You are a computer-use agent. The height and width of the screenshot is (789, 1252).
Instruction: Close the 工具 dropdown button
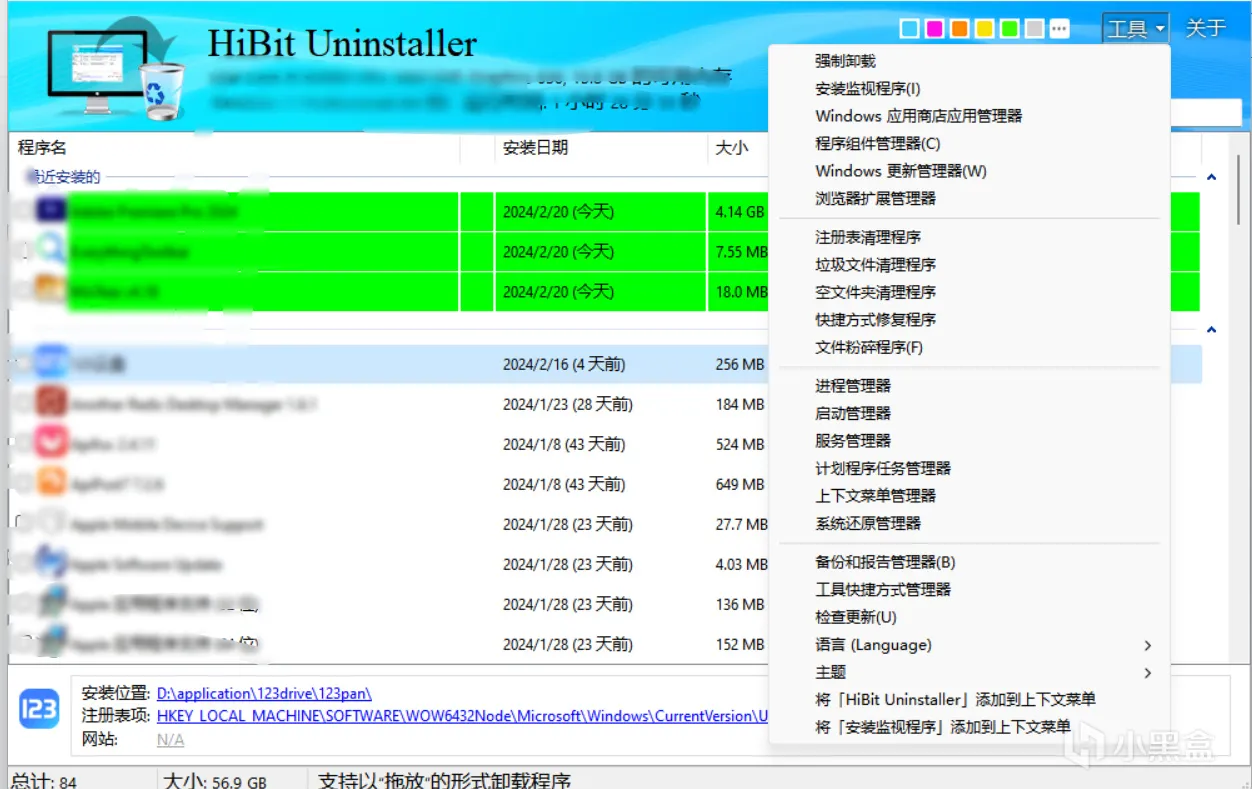(x=1136, y=29)
